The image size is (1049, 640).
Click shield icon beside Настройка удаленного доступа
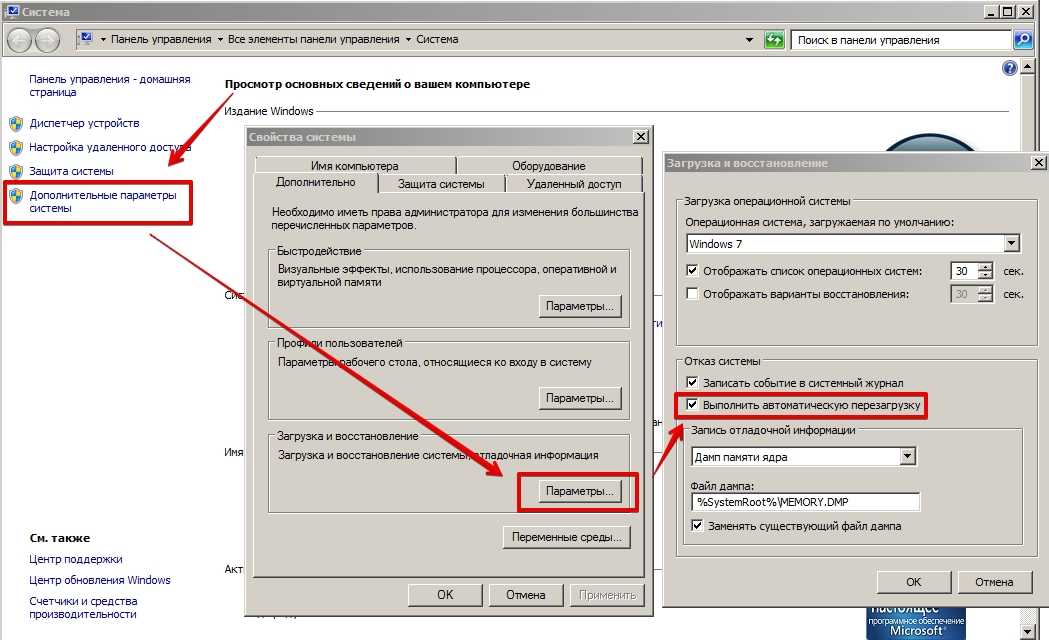pos(16,147)
